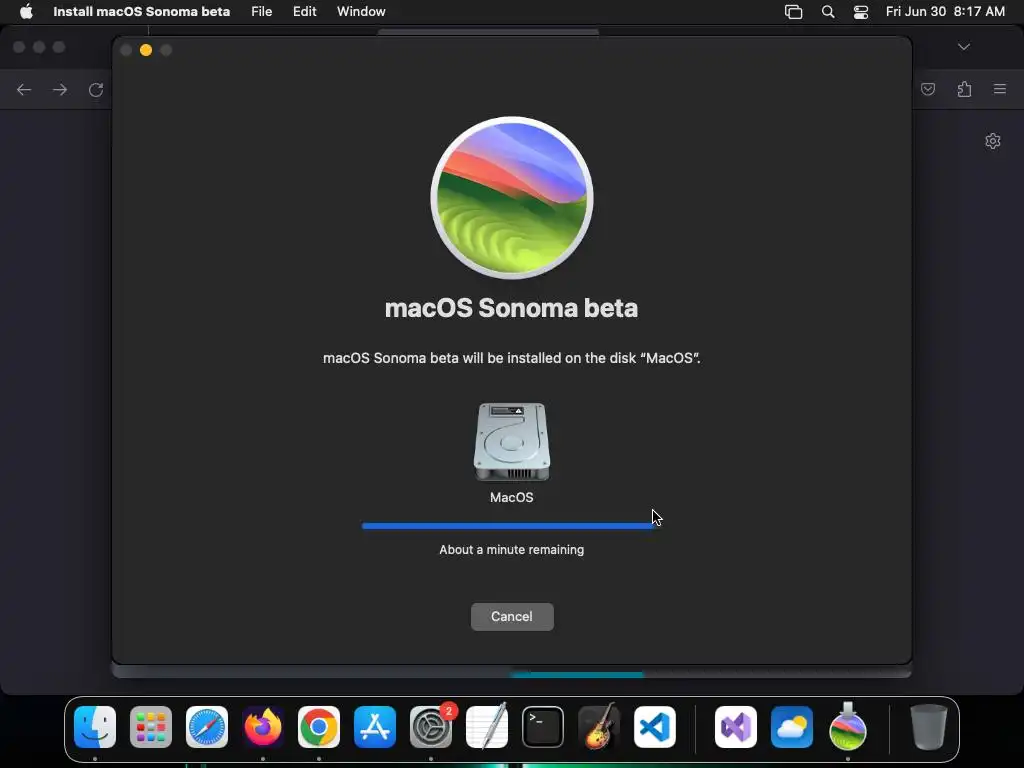Go forward in the browser window behind

pyautogui.click(x=60, y=89)
